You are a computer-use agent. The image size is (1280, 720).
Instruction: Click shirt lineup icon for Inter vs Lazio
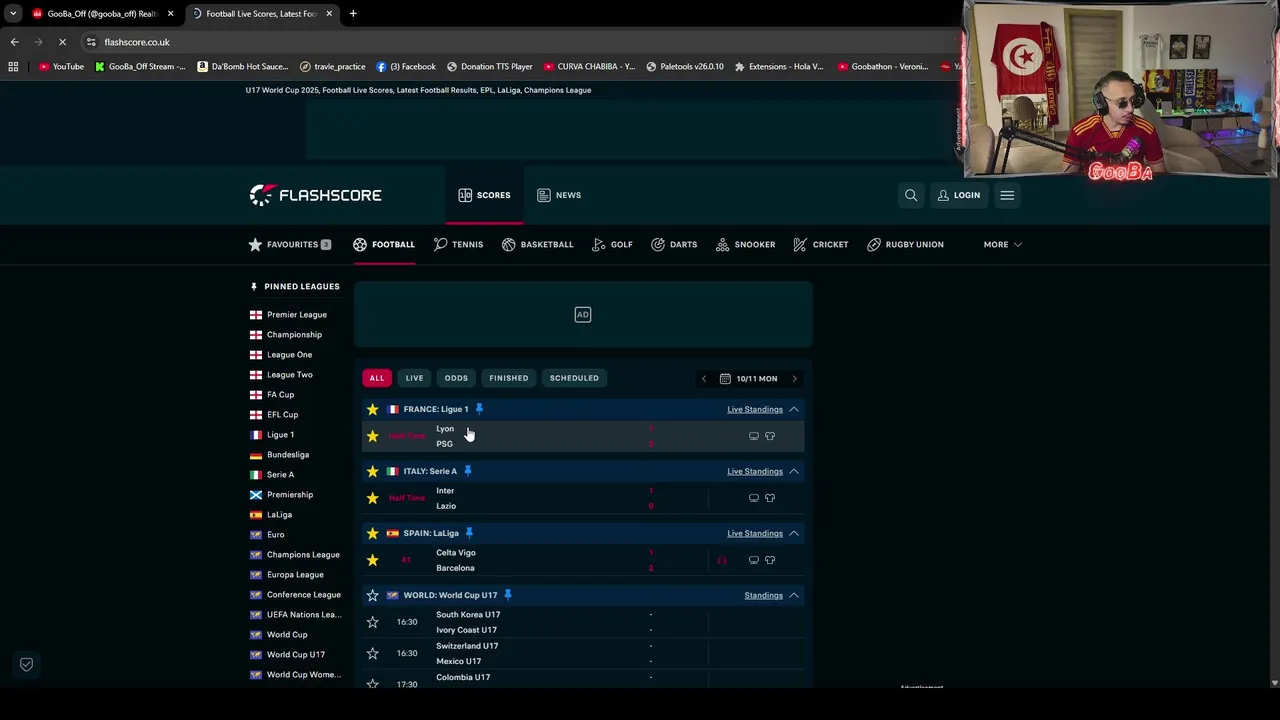pos(770,498)
